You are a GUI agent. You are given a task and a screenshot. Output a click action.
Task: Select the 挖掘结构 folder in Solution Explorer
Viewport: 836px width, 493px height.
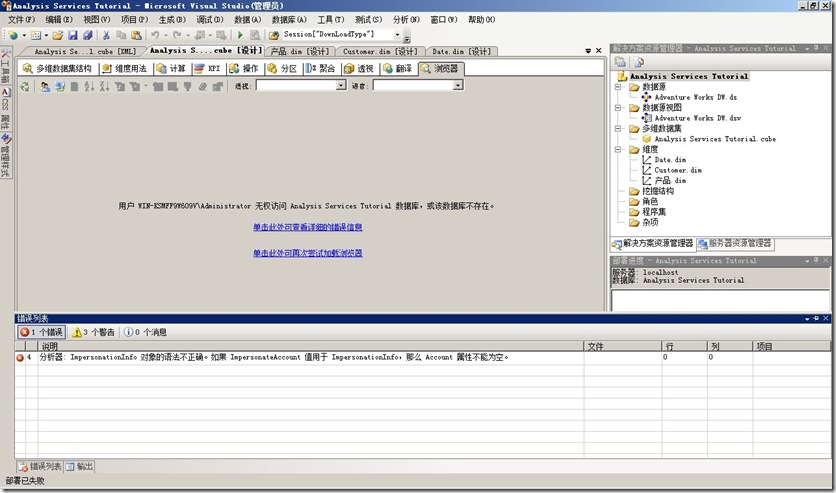tap(657, 191)
